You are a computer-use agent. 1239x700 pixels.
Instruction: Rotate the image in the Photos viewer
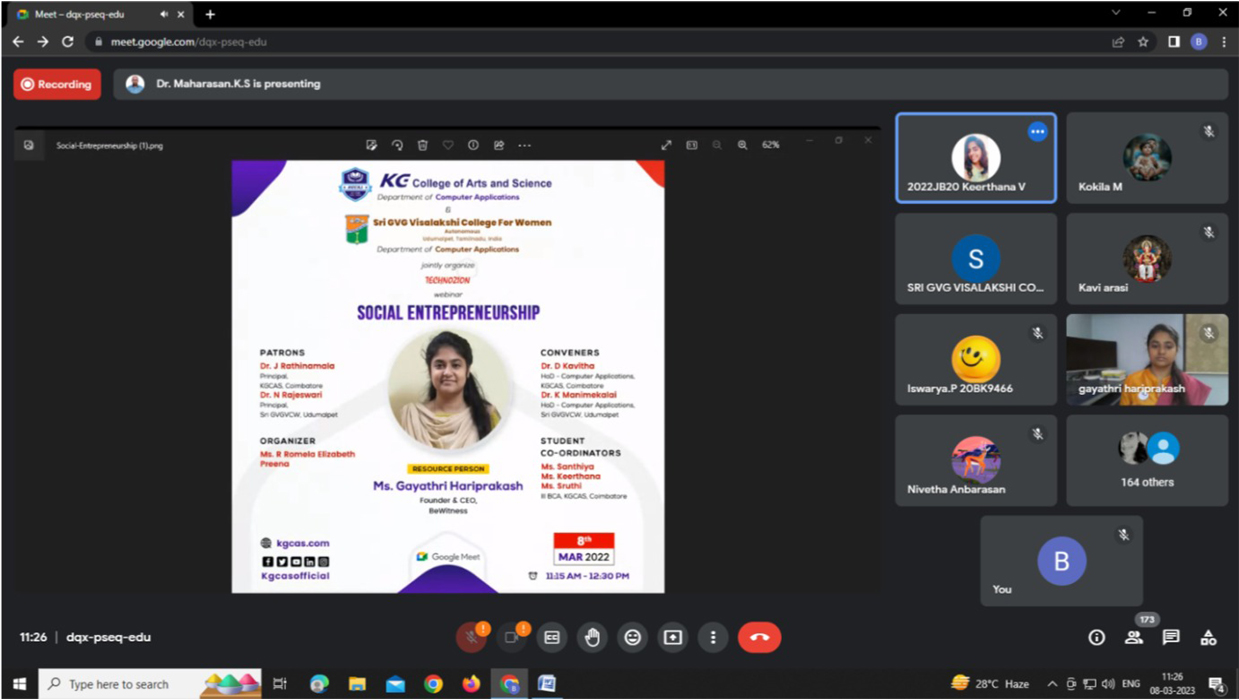(397, 145)
